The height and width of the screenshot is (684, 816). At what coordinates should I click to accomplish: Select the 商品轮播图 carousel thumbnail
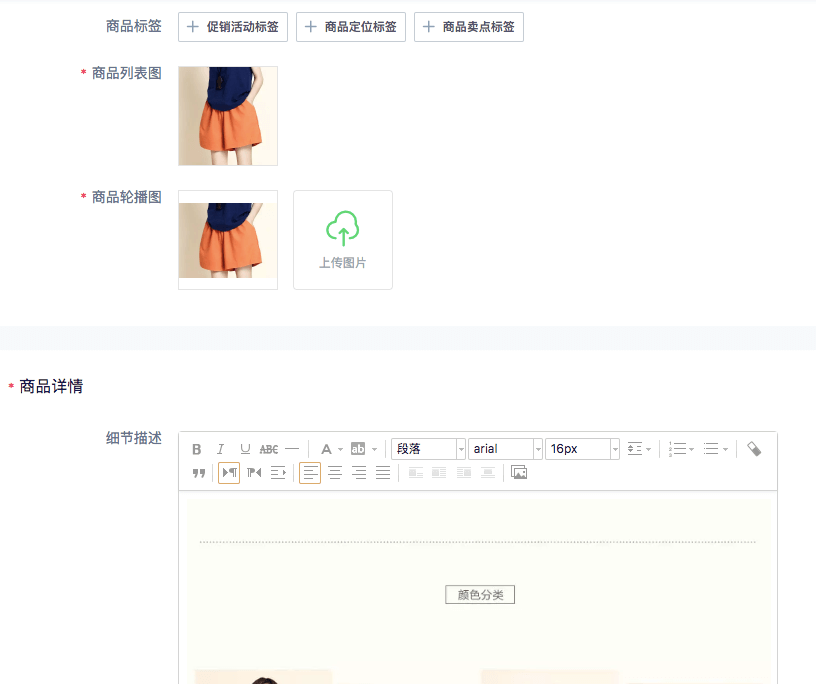[x=228, y=240]
